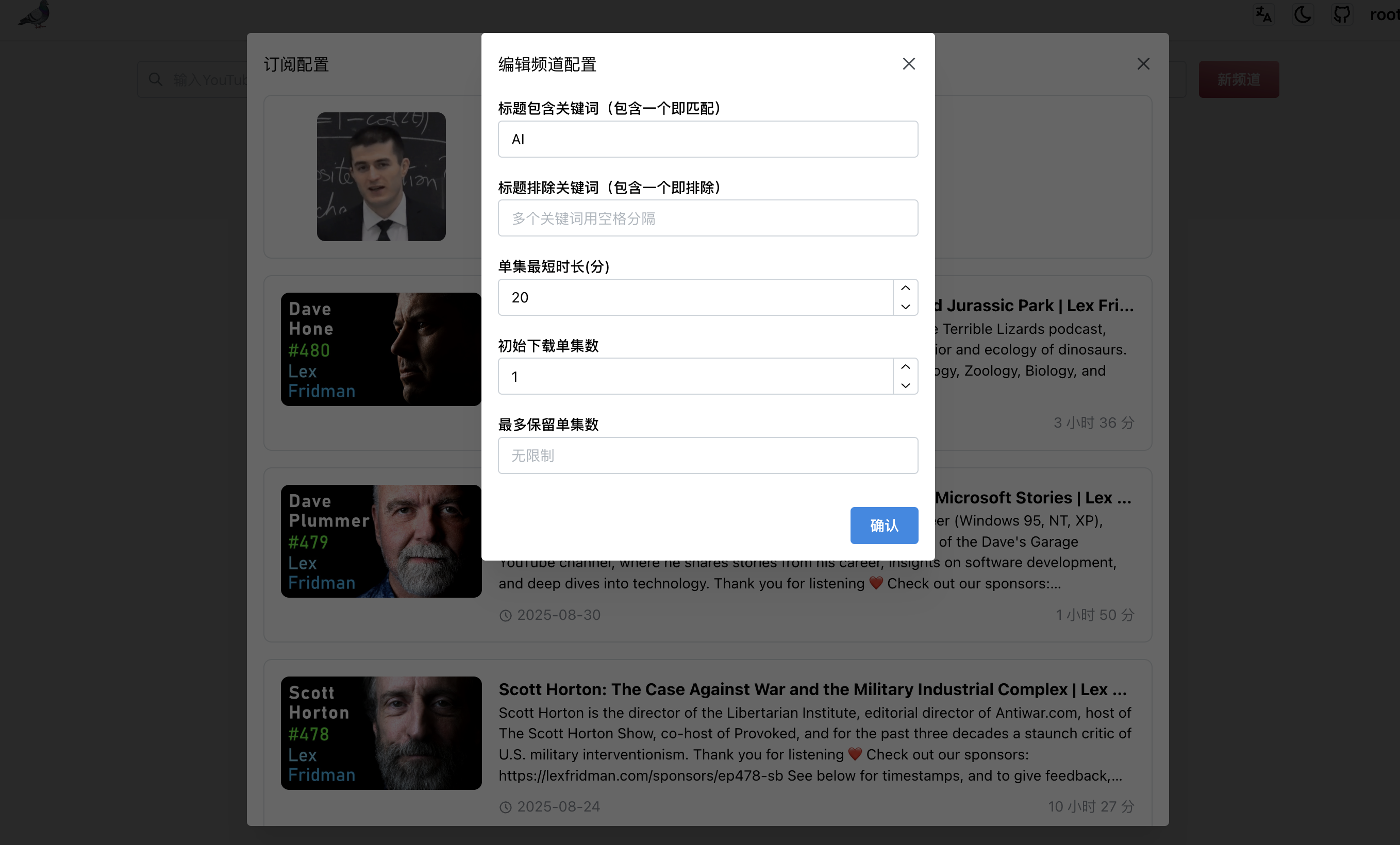The image size is (1400, 845).
Task: Open Dave Plummer #479 episode thumbnail
Action: click(381, 541)
